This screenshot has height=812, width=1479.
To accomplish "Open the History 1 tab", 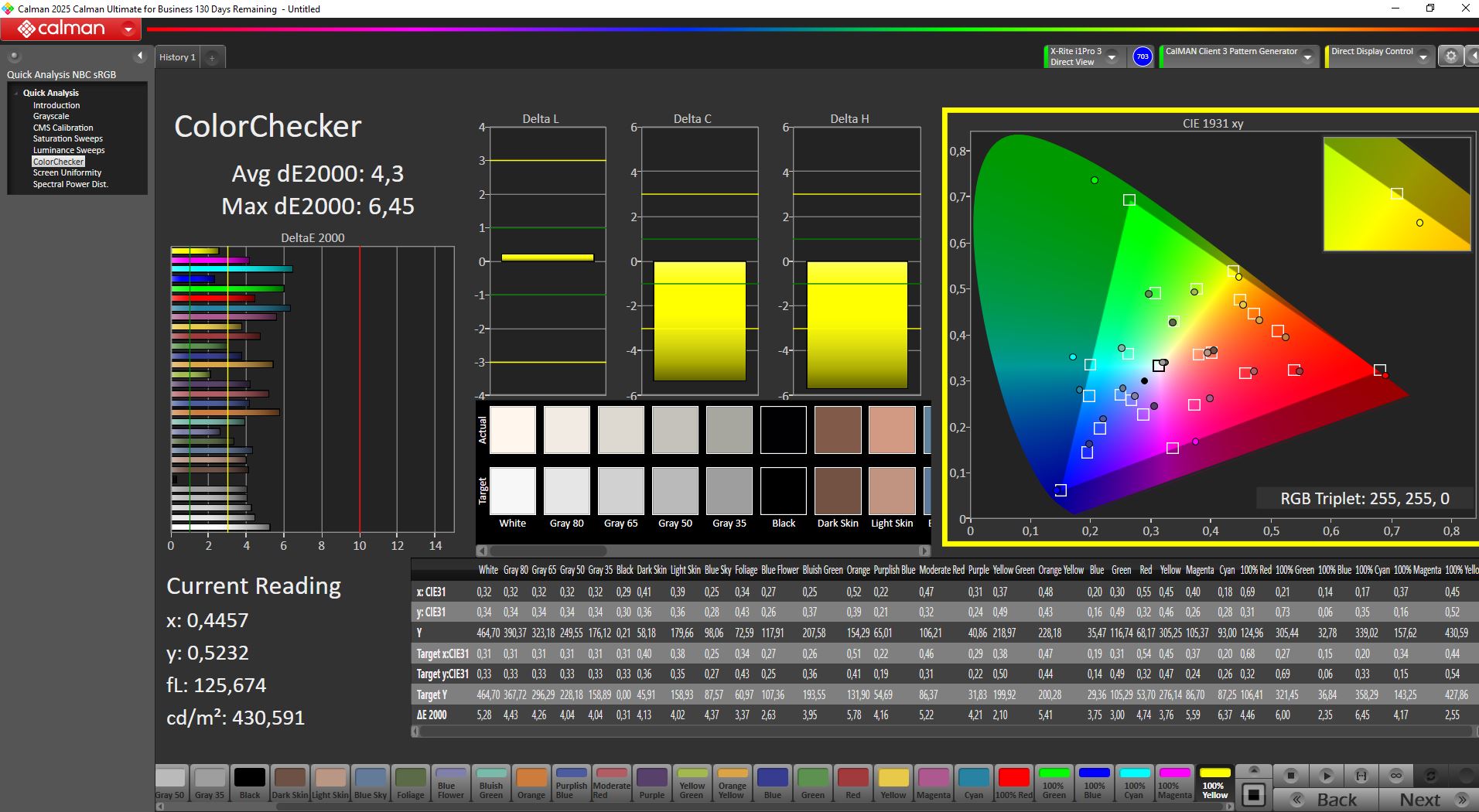I will coord(177,57).
